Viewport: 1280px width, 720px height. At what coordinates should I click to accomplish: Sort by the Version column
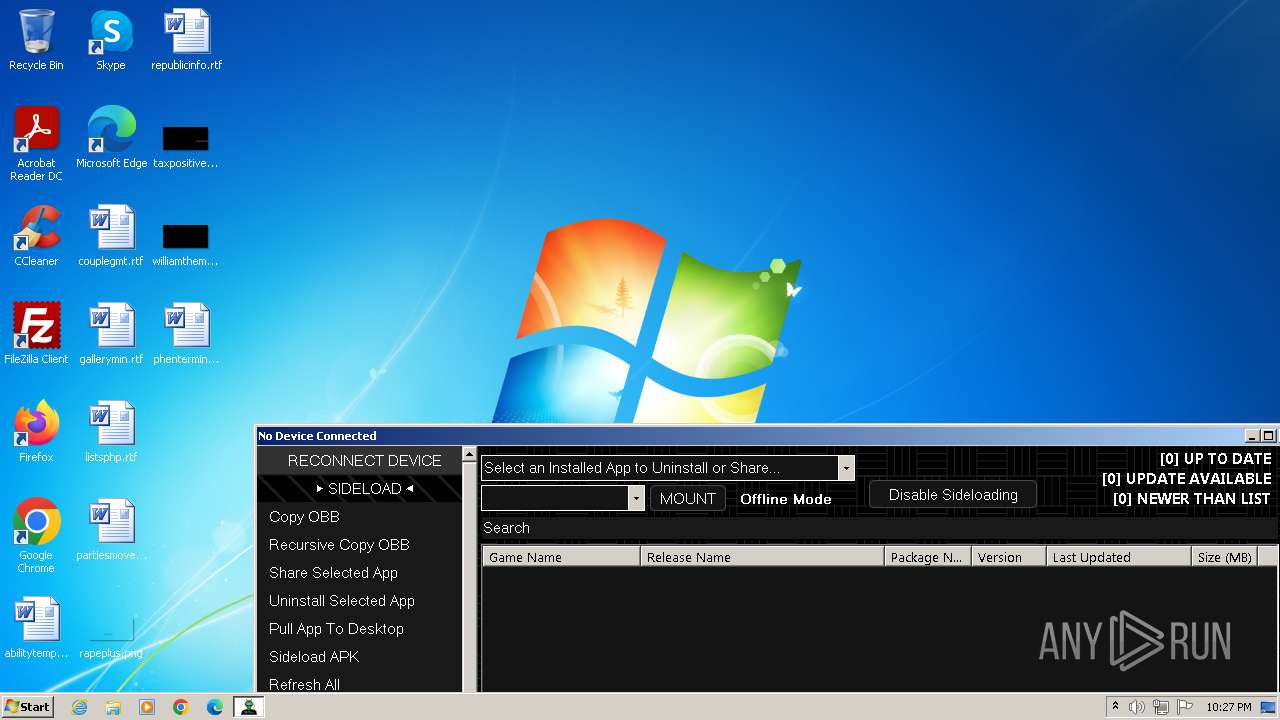1009,557
